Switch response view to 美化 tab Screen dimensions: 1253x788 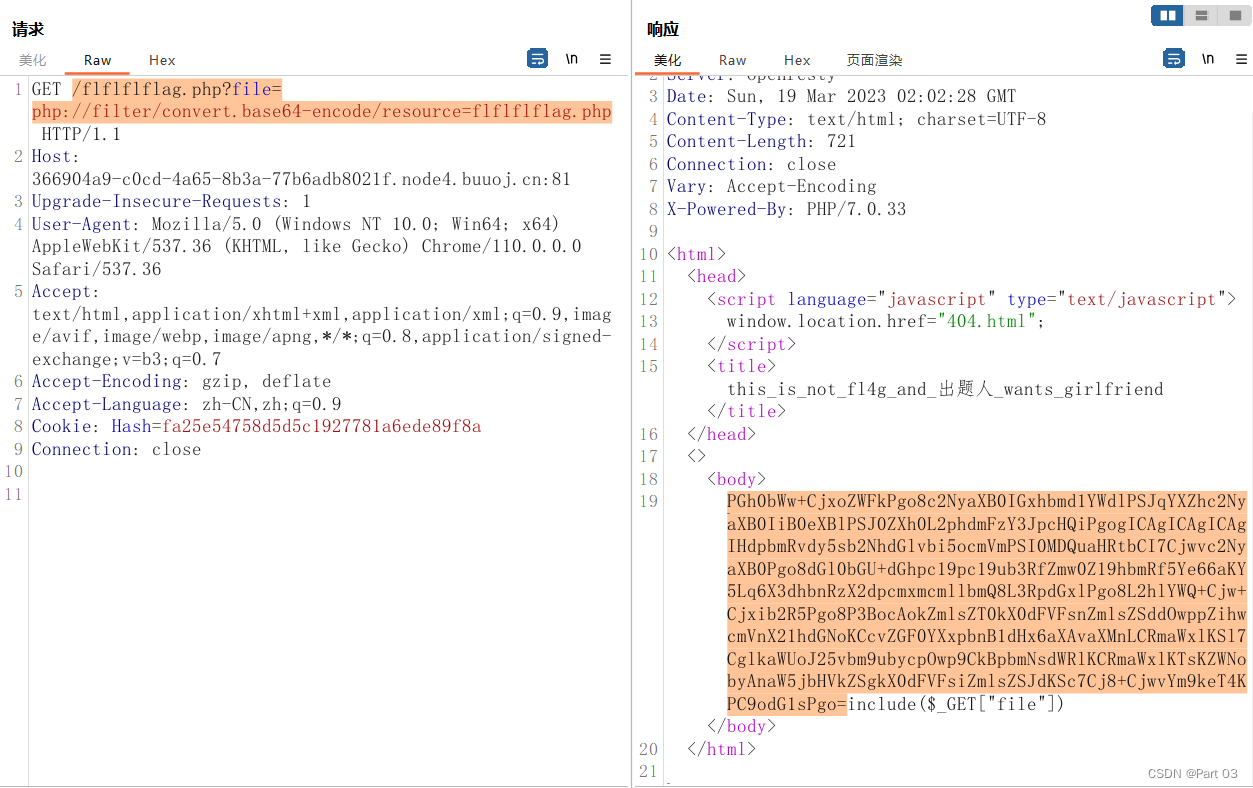(x=667, y=60)
